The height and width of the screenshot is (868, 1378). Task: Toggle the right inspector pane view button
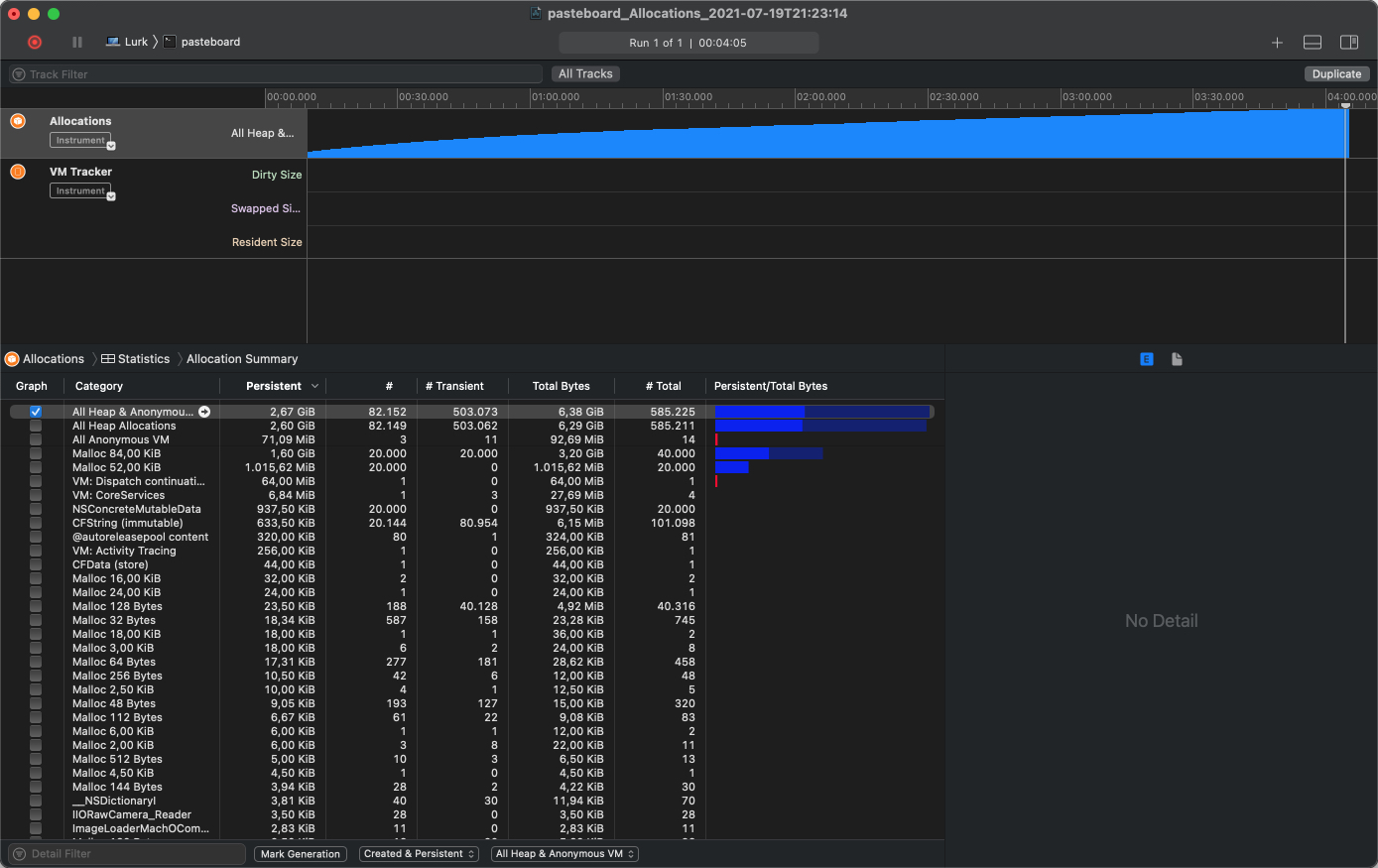1349,43
